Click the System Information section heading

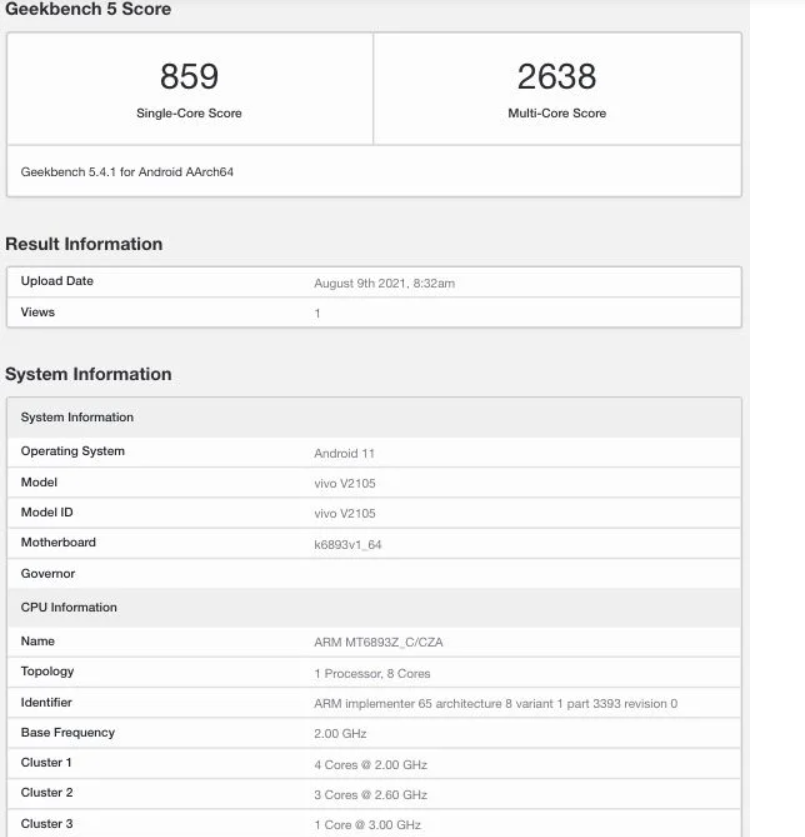(89, 374)
